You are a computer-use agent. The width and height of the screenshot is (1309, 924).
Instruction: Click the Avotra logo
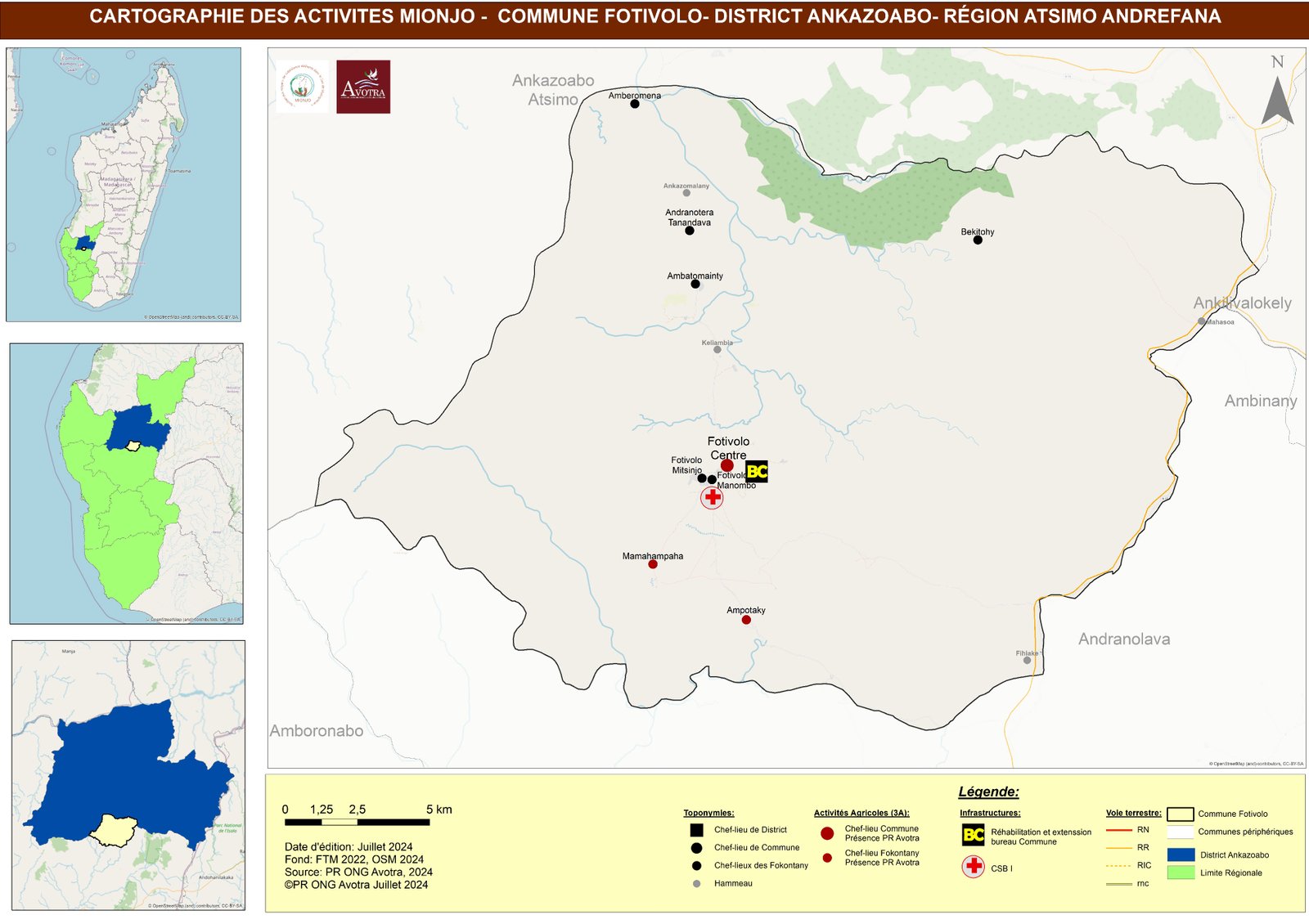point(363,87)
